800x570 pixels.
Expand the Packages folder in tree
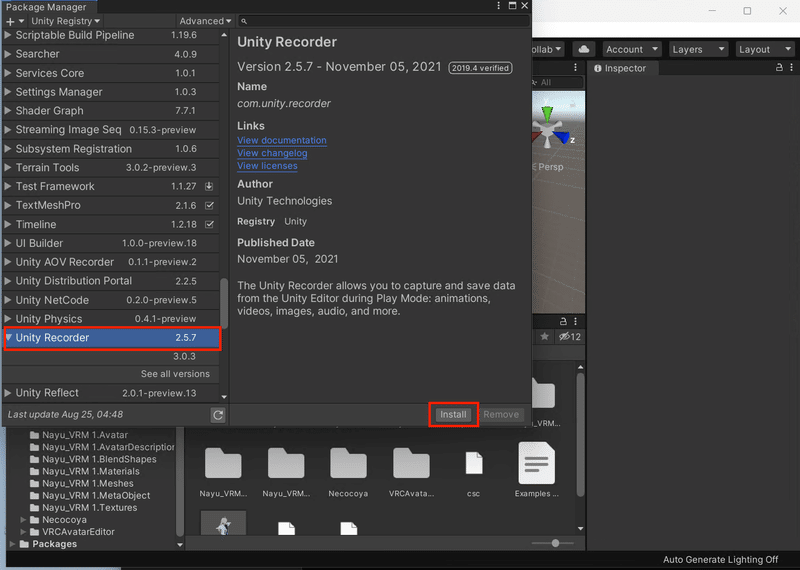(13, 544)
